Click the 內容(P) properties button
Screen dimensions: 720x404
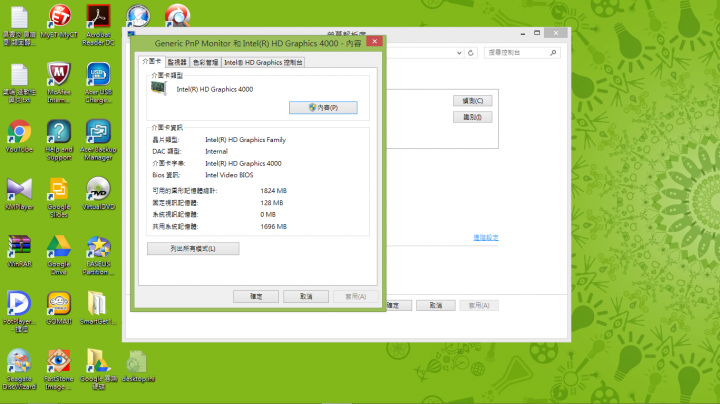point(323,107)
